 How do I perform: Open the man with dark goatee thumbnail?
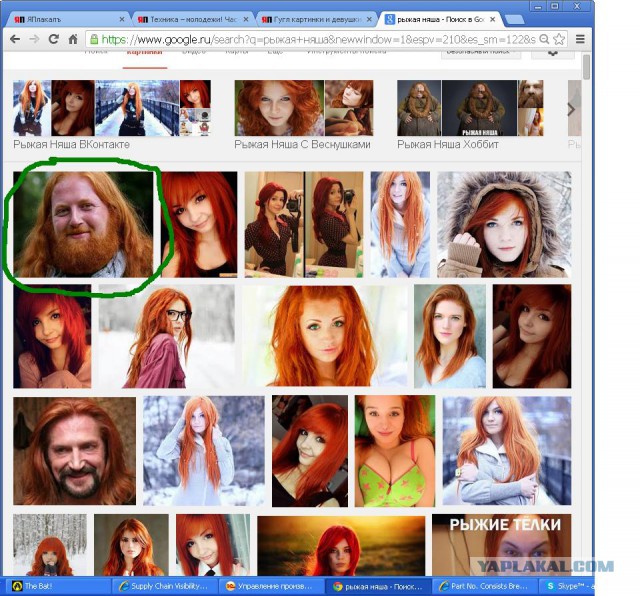pos(74,451)
